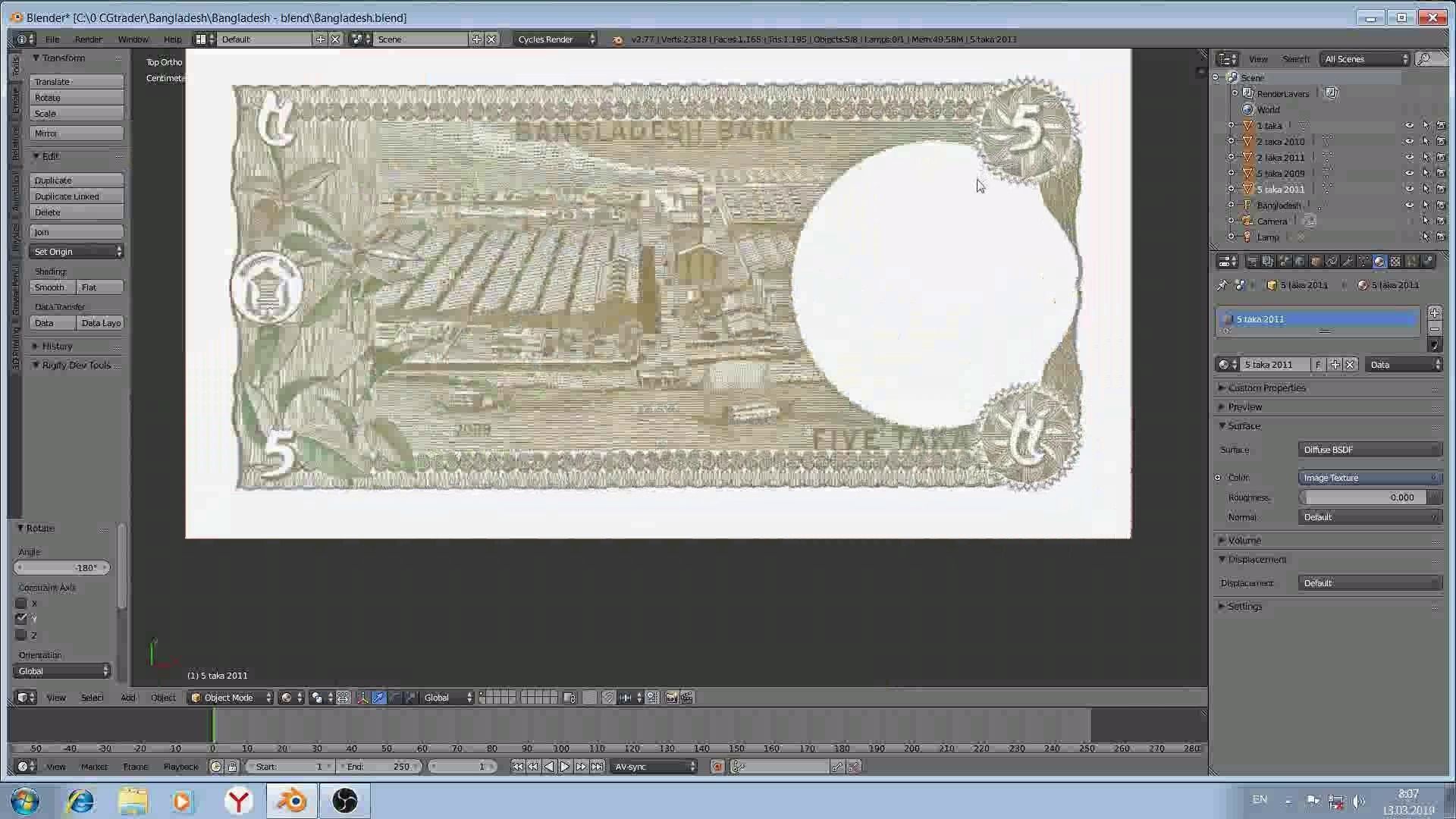Open the Texture properties tab

tap(1395, 262)
